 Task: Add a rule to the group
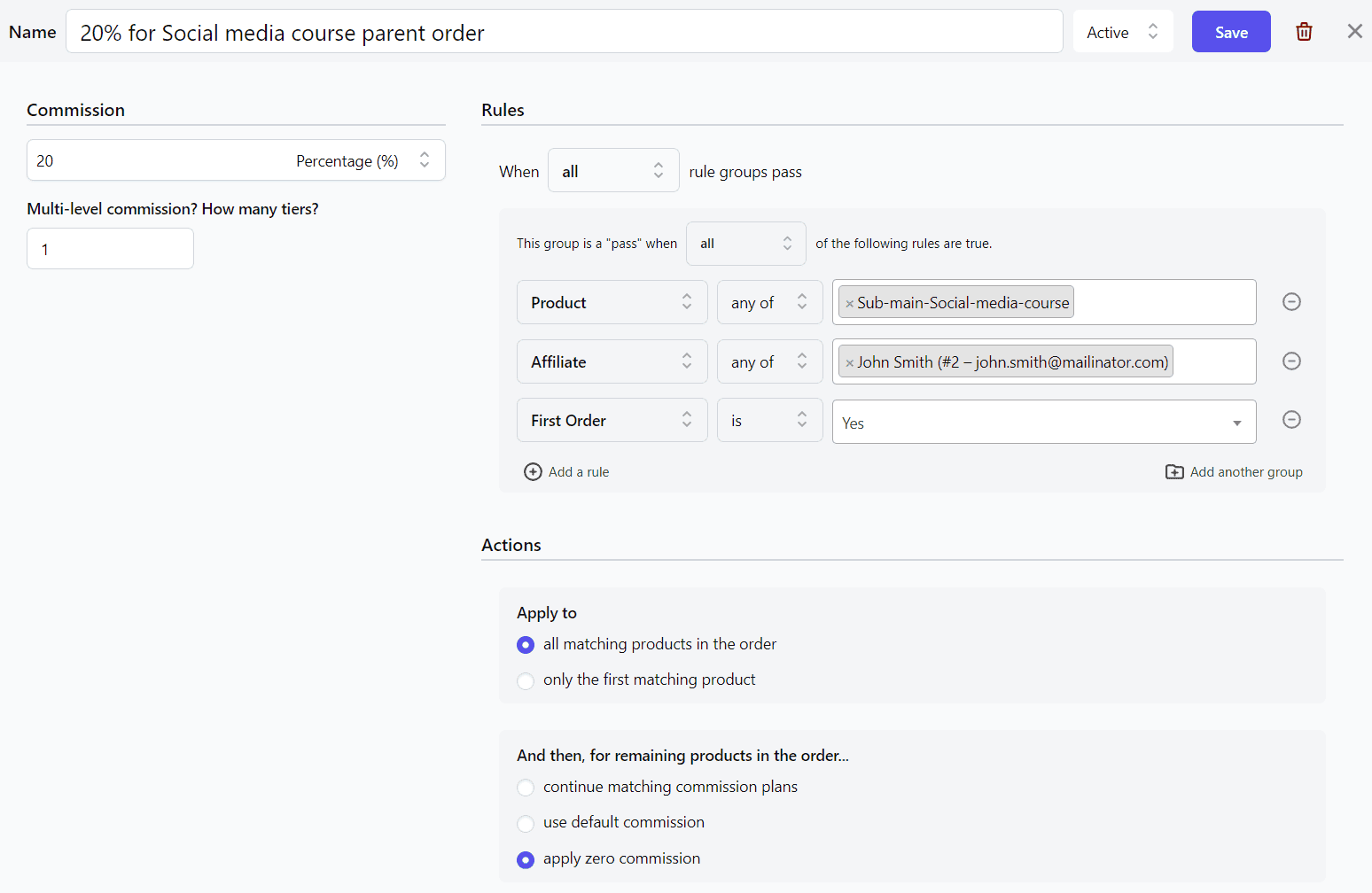coord(566,472)
